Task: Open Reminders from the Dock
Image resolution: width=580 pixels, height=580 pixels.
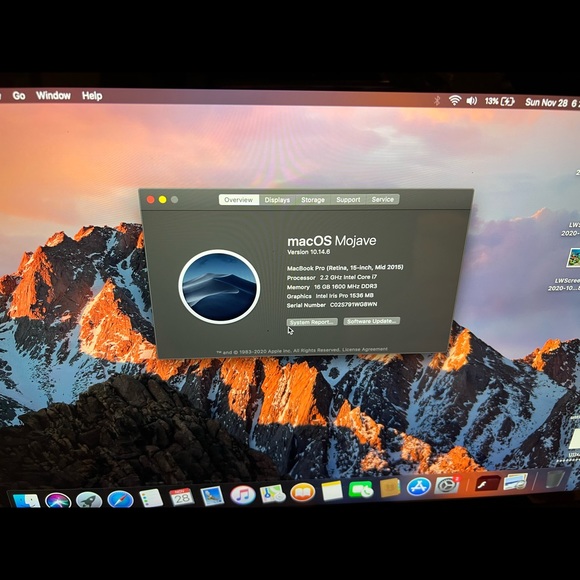Action: click(x=151, y=498)
